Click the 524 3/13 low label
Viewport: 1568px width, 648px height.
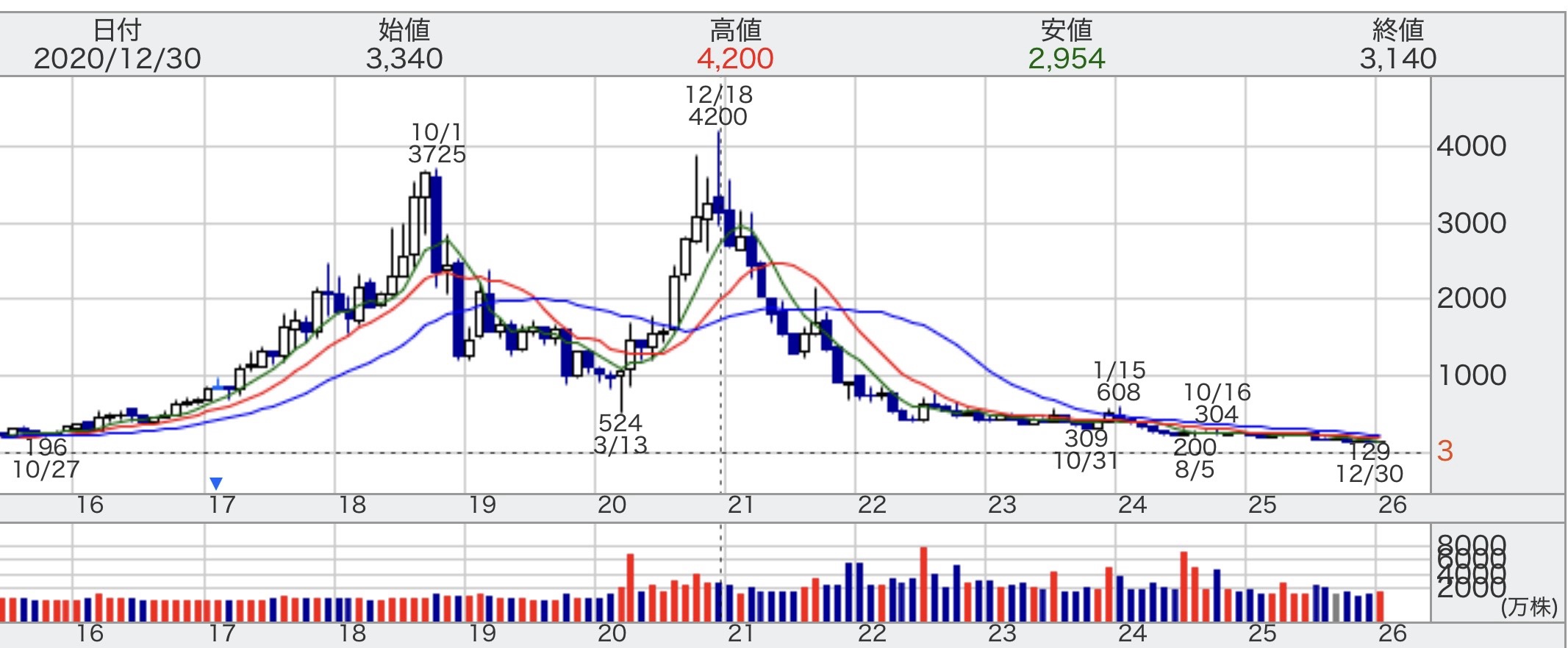(620, 433)
